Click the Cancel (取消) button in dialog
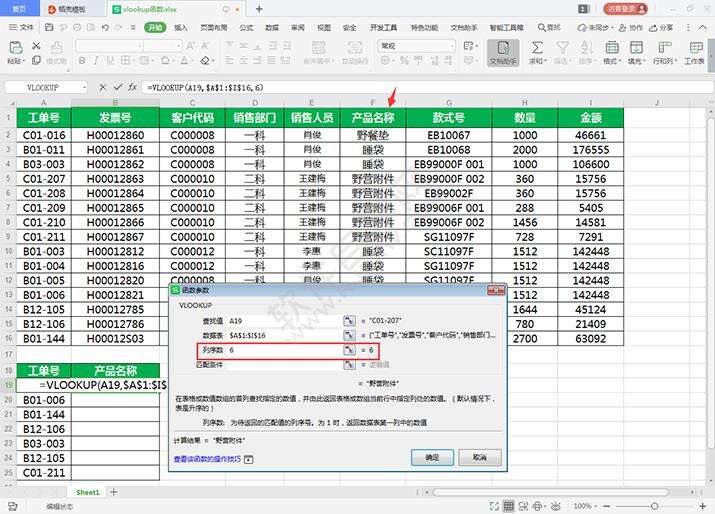The height and width of the screenshot is (514, 715). (480, 457)
